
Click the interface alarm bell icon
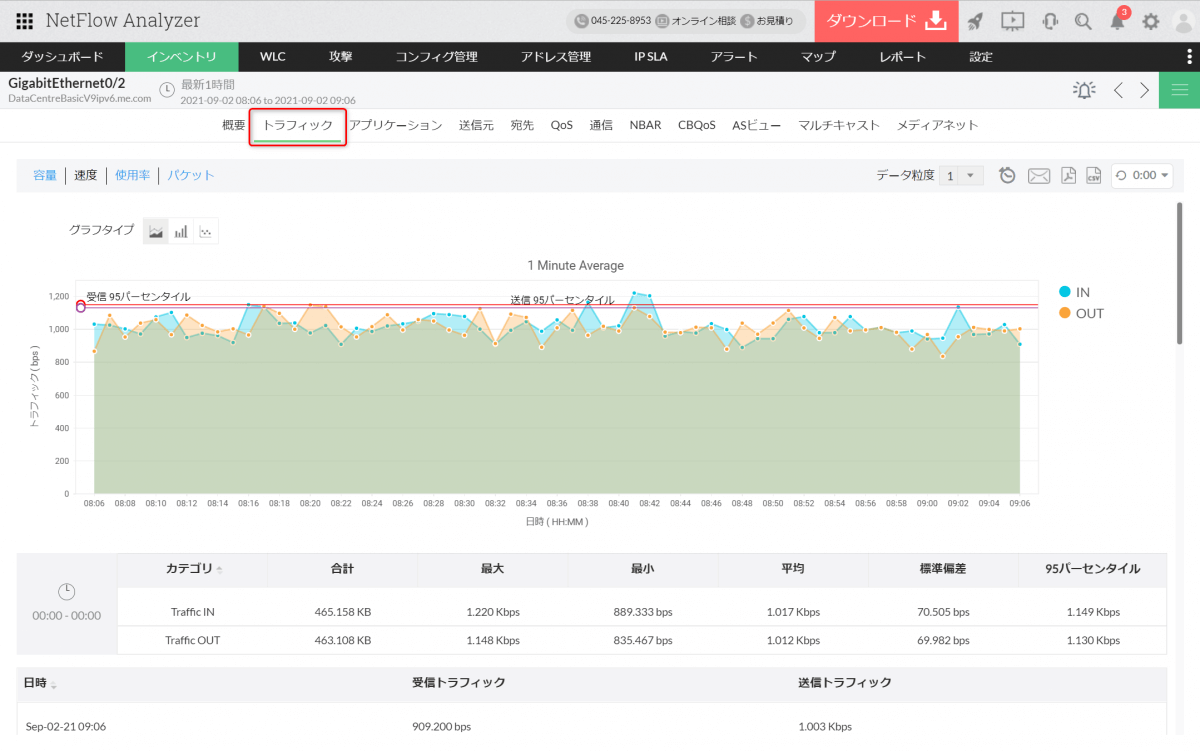[x=1084, y=90]
